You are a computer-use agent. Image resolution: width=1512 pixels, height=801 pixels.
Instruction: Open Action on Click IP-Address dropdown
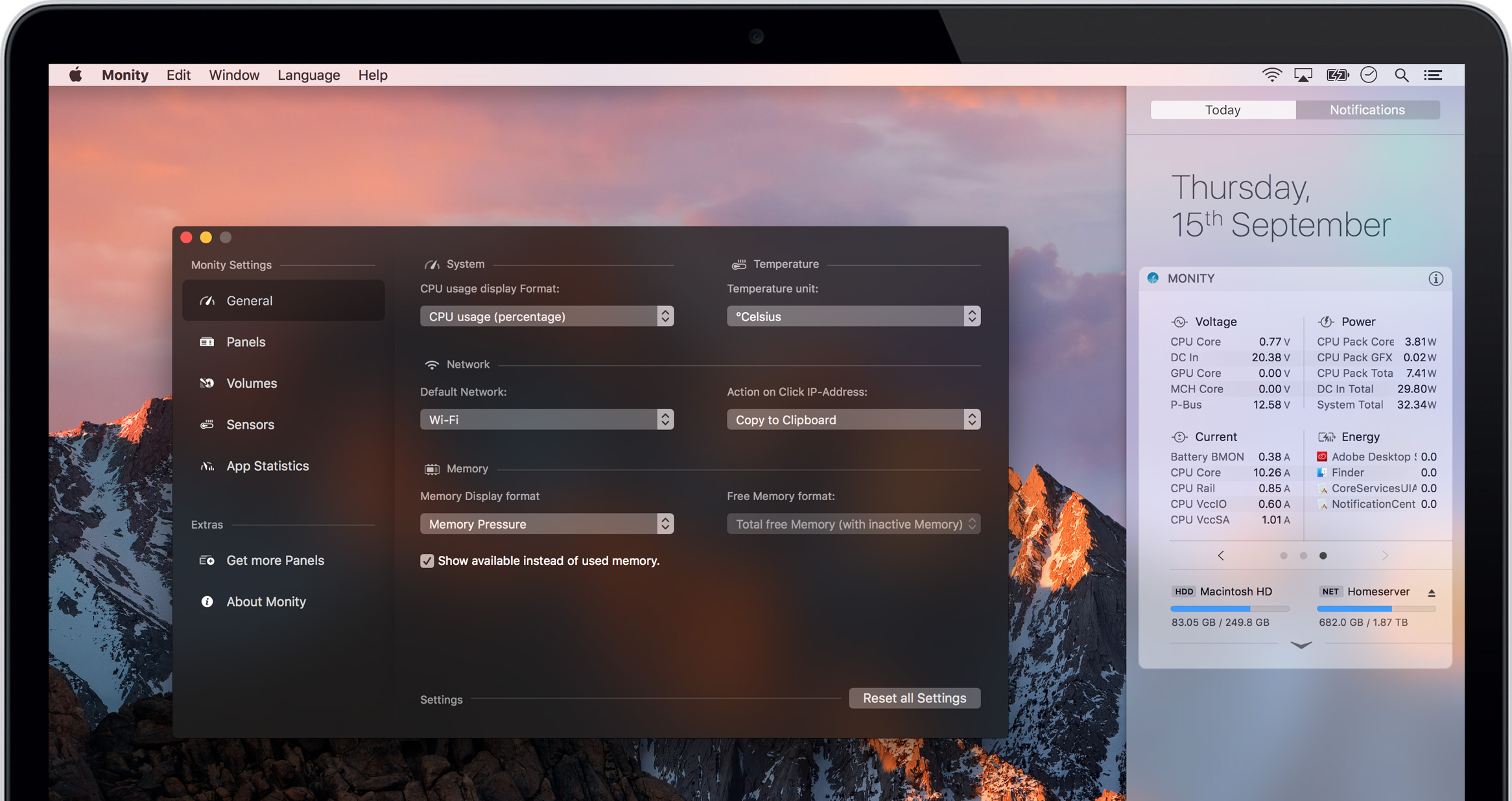point(853,420)
